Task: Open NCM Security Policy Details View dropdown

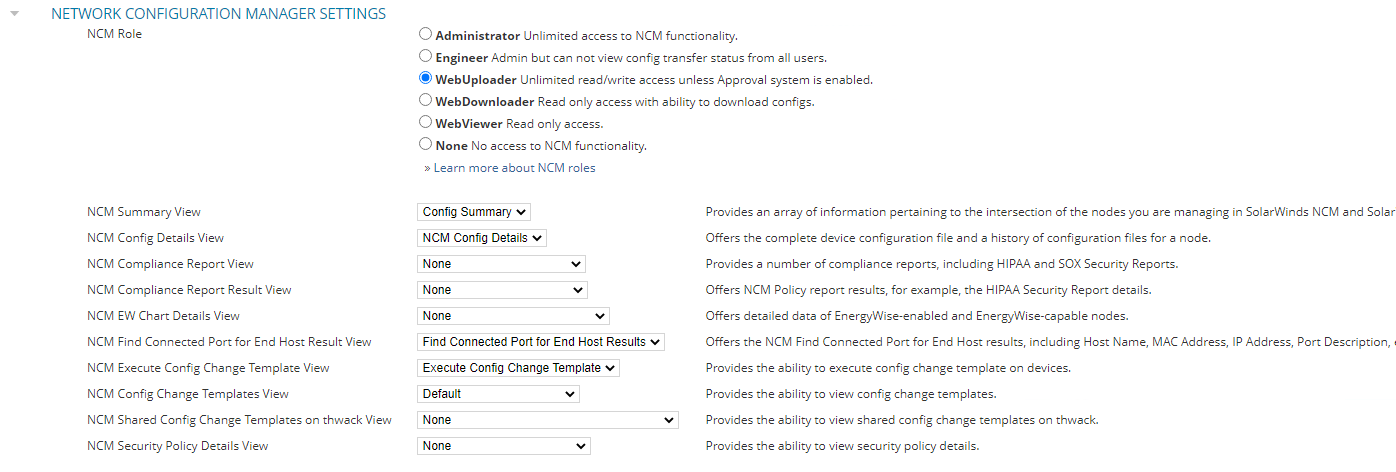Action: pos(503,446)
